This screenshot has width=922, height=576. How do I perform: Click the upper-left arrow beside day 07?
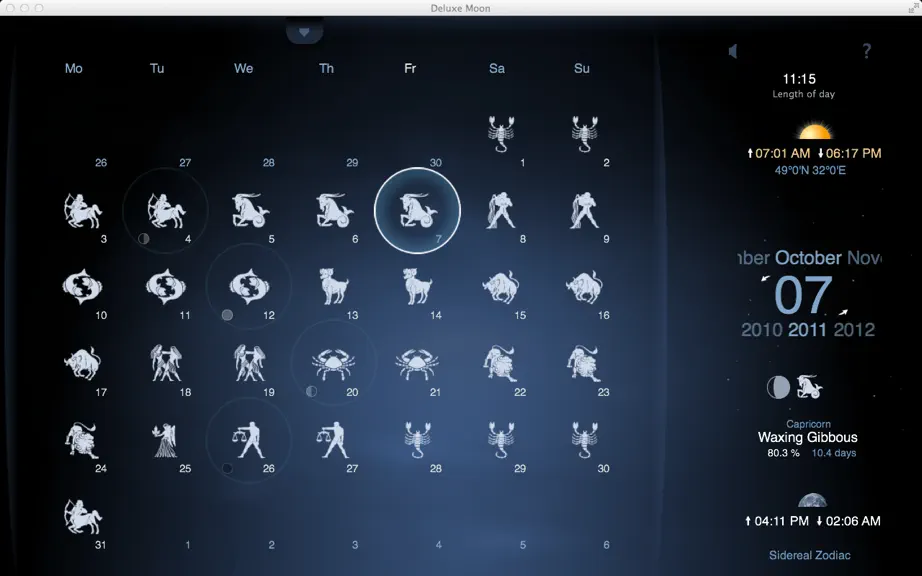pos(765,279)
